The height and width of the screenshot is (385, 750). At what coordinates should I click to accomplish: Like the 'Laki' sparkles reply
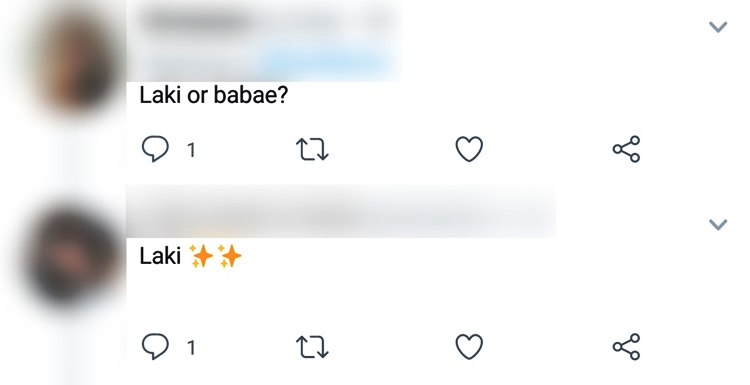(469, 347)
